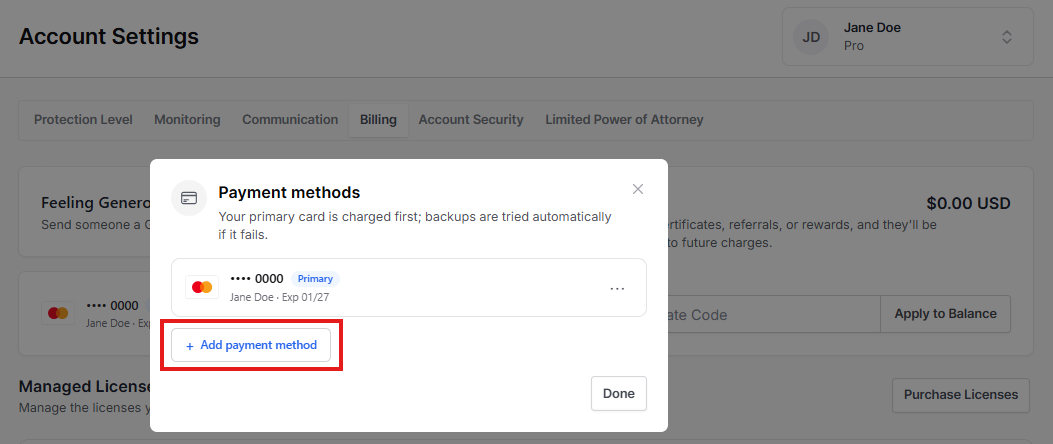Select the card ending 0000 row
The image size is (1053, 444).
click(408, 287)
